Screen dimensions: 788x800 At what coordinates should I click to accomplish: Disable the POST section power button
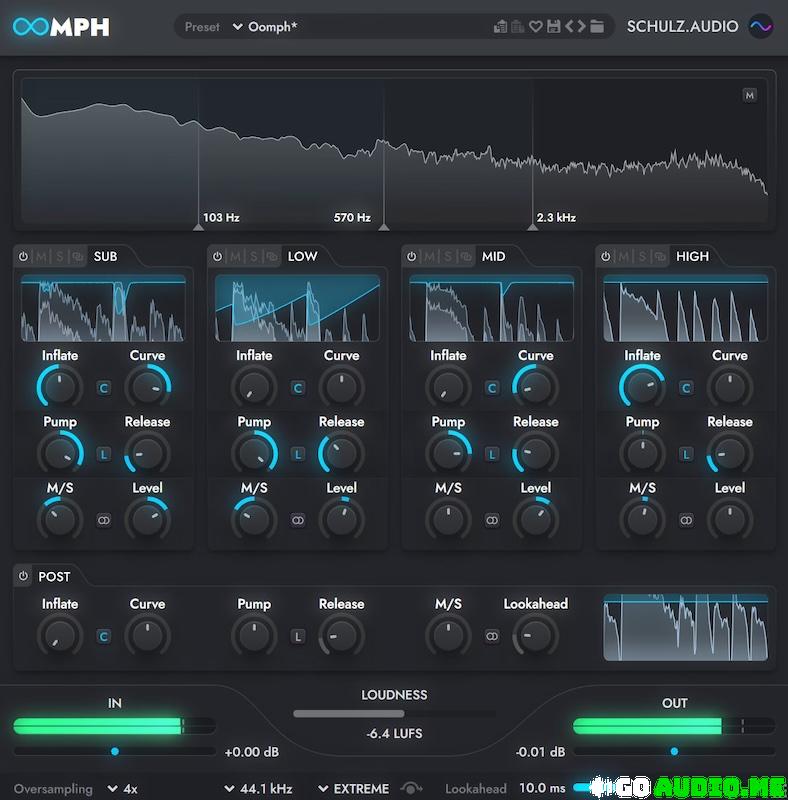(23, 576)
